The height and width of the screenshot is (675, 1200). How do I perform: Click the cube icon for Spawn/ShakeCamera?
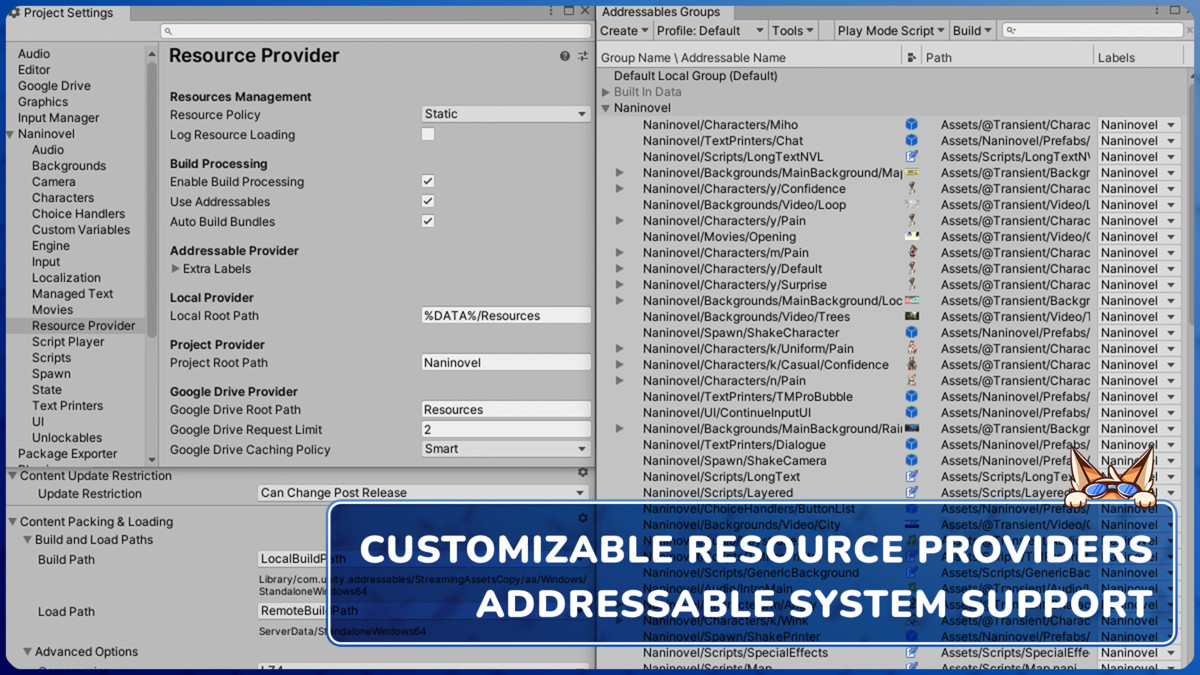[x=912, y=461]
